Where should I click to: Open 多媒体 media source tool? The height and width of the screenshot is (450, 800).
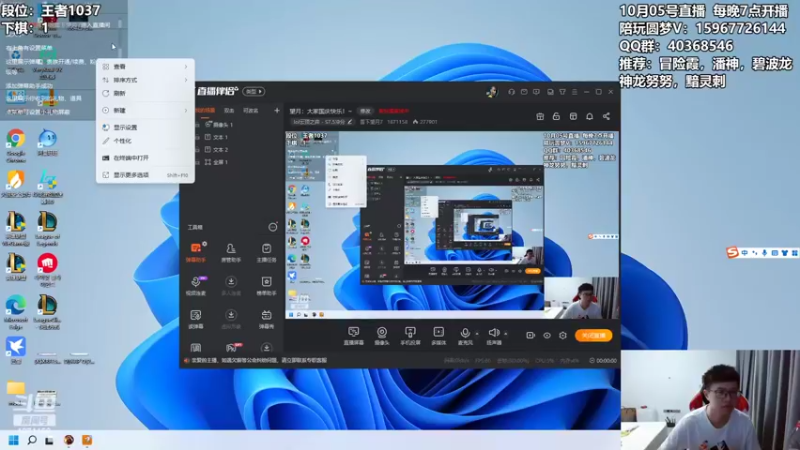(x=438, y=336)
